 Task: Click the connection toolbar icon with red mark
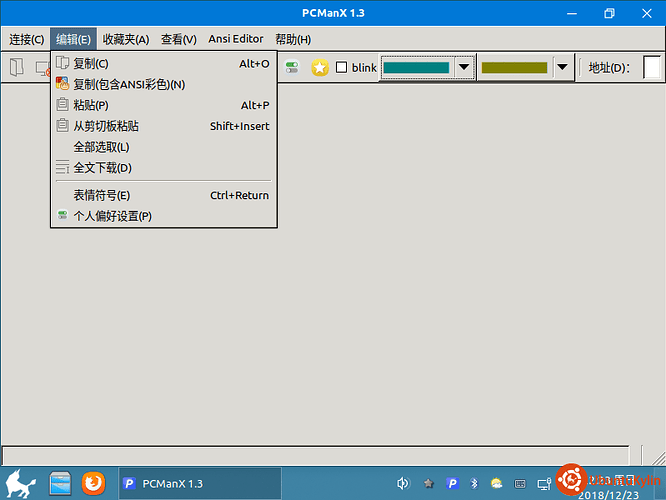click(43, 68)
